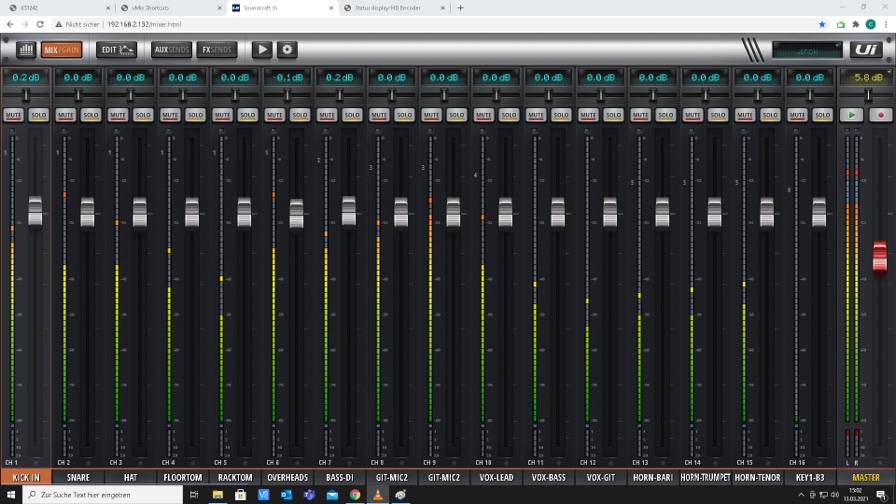Open Microsoft Teams from the taskbar
This screenshot has width=896, height=504.
coord(309,494)
